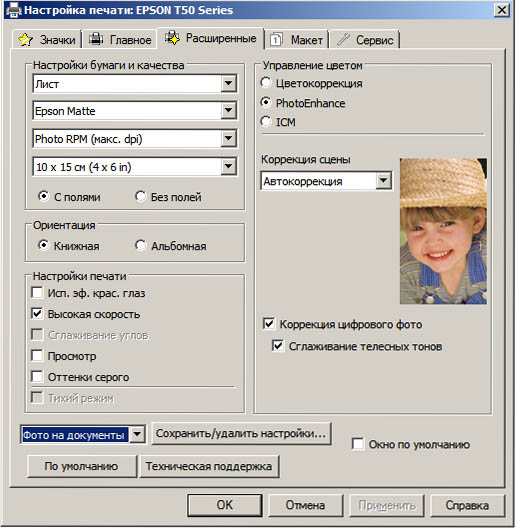
Task: Close the print settings dialog
Action: [x=502, y=10]
